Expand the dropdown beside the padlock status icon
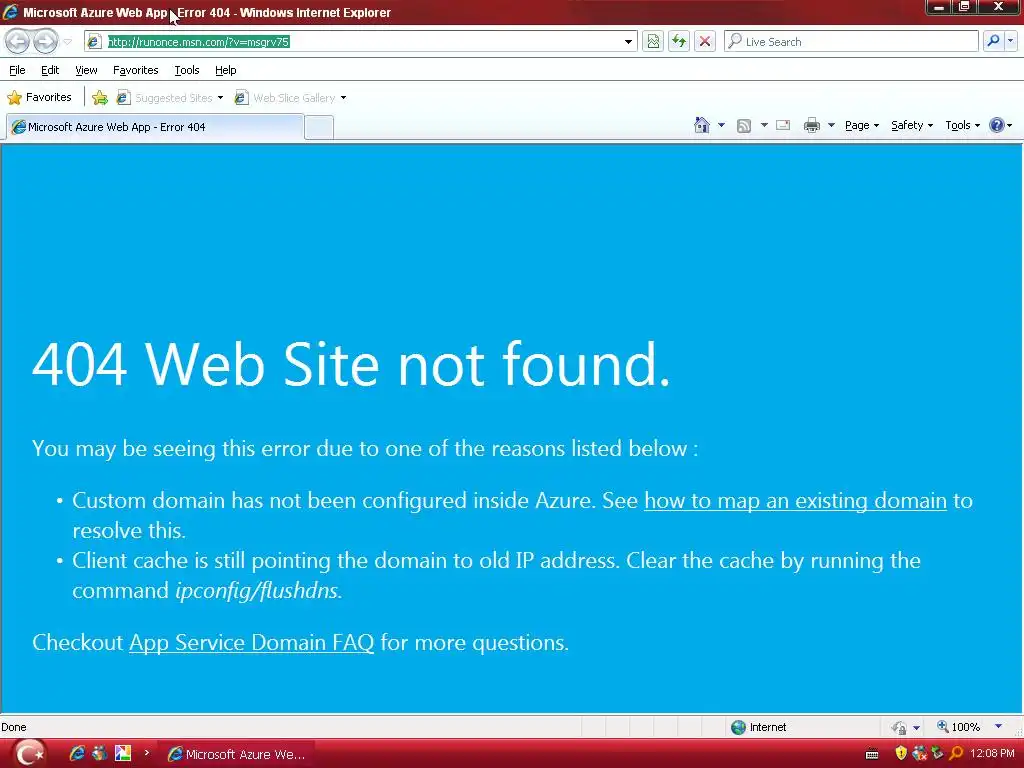The width and height of the screenshot is (1024, 768). pyautogui.click(x=916, y=727)
